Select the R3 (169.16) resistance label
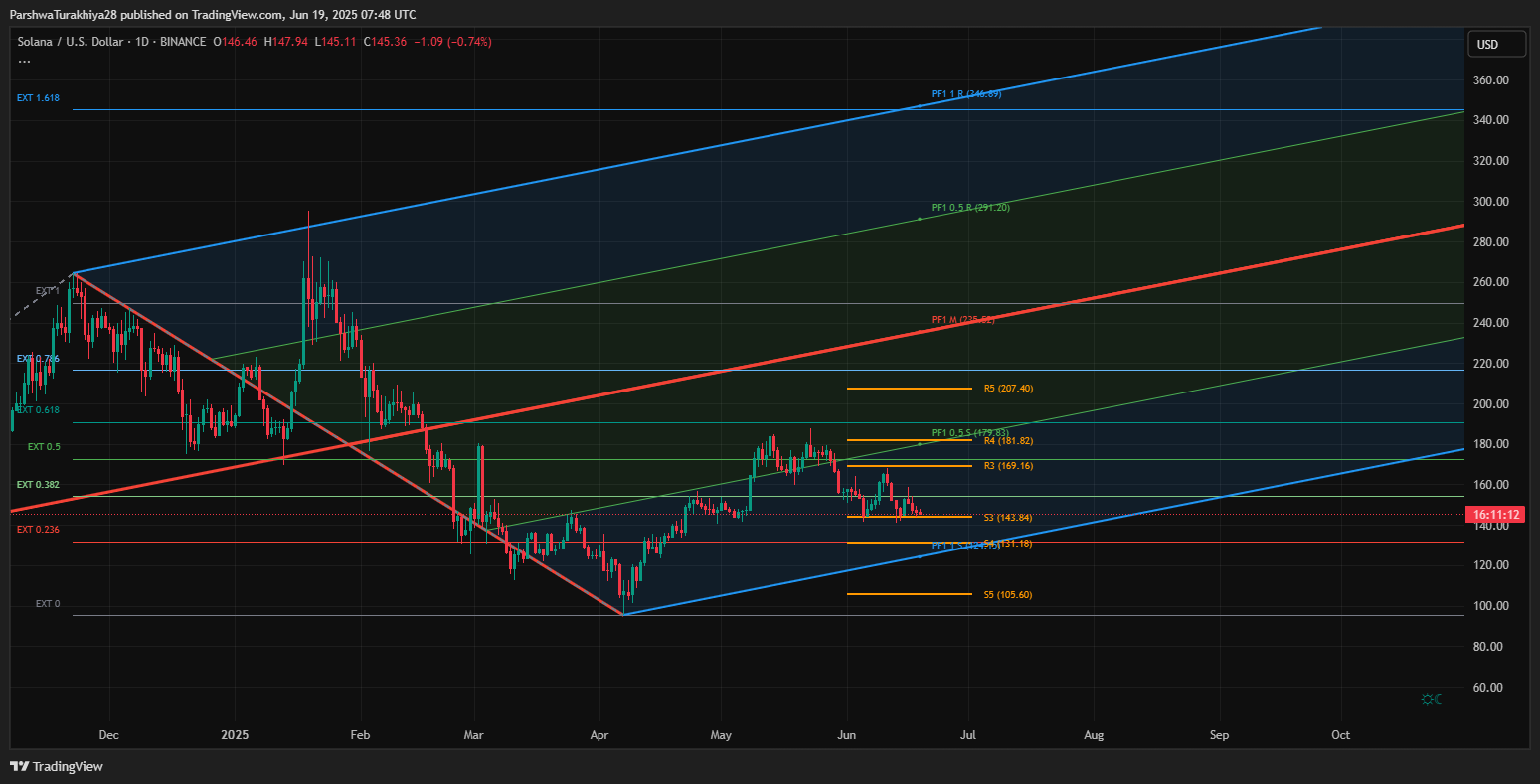The image size is (1540, 784). (1008, 466)
